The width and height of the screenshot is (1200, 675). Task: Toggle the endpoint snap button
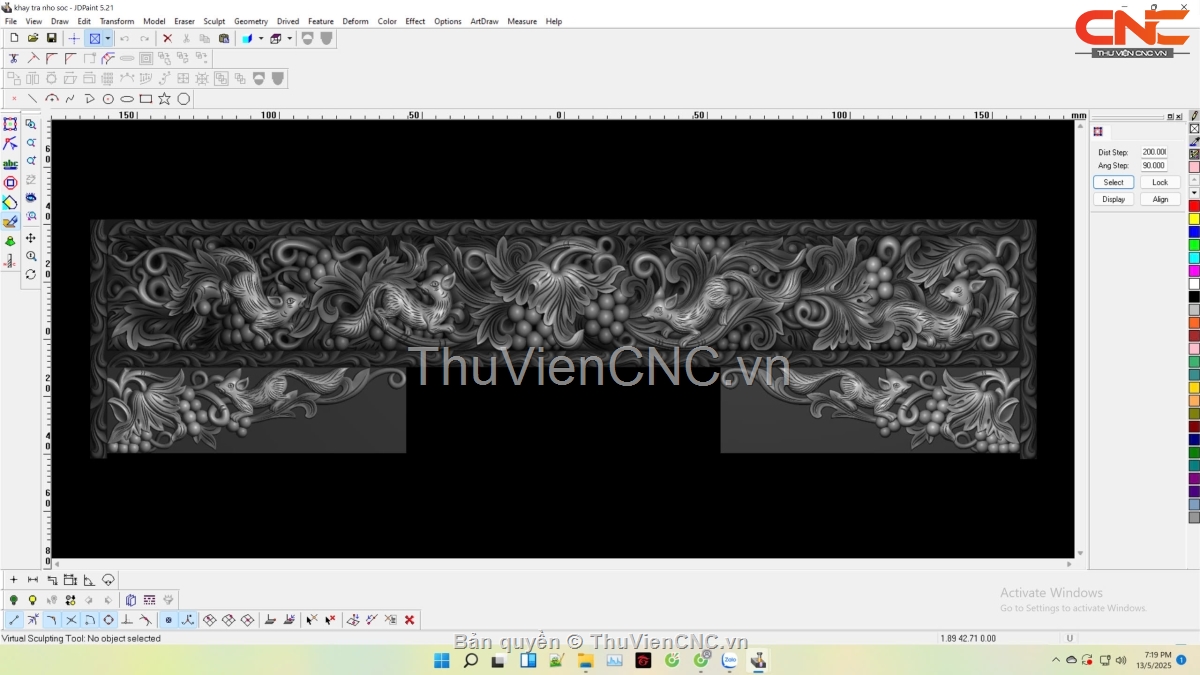(x=14, y=620)
